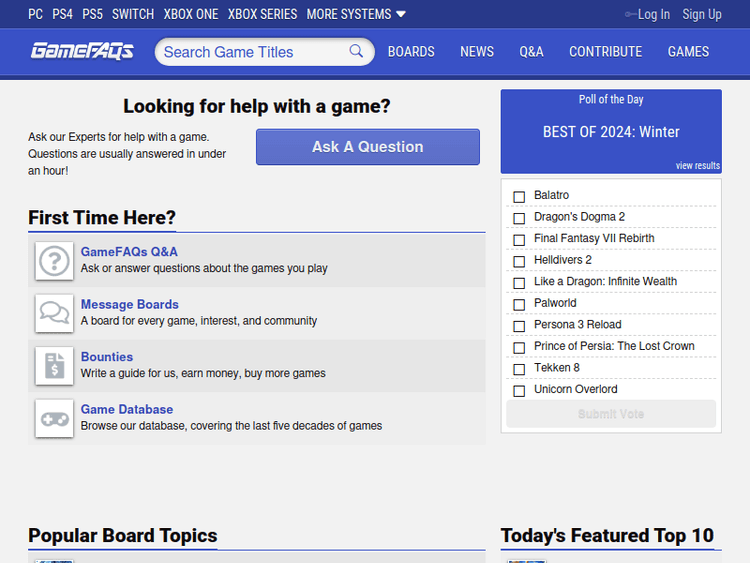Open the Game Database link
This screenshot has height=563, width=750.
click(x=127, y=409)
